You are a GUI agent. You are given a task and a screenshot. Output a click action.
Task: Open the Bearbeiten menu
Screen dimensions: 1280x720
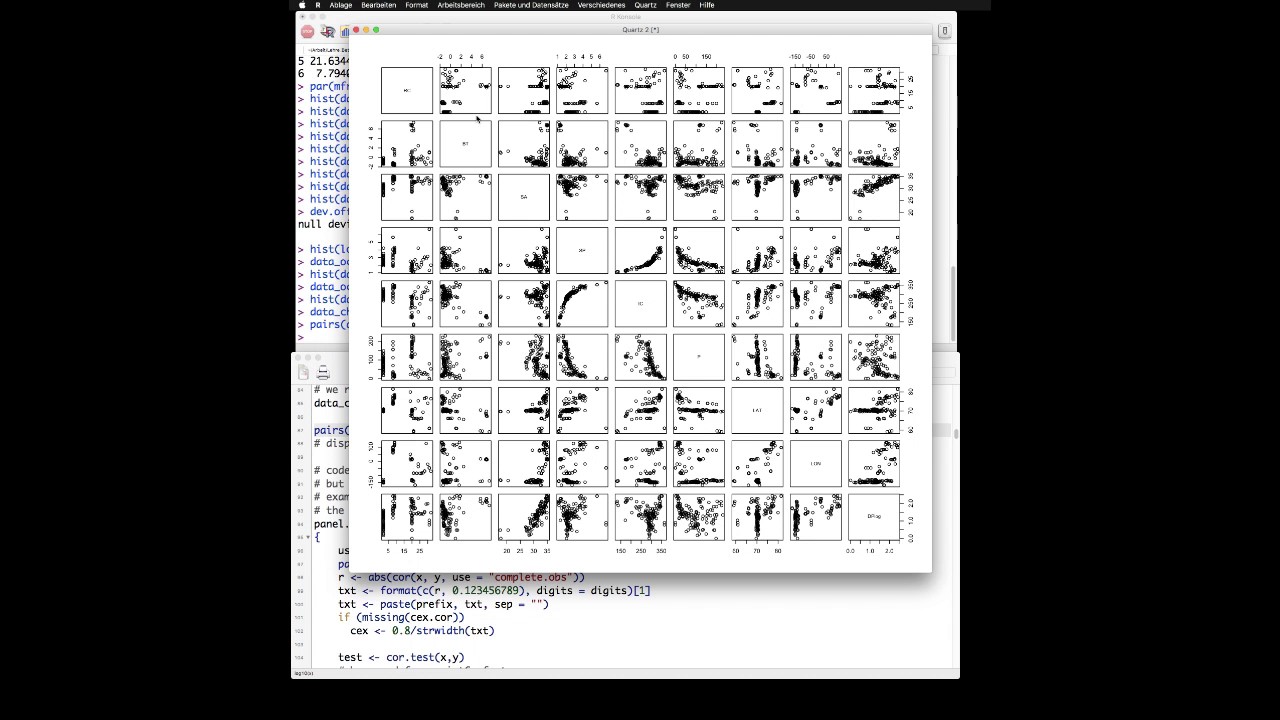pyautogui.click(x=379, y=5)
